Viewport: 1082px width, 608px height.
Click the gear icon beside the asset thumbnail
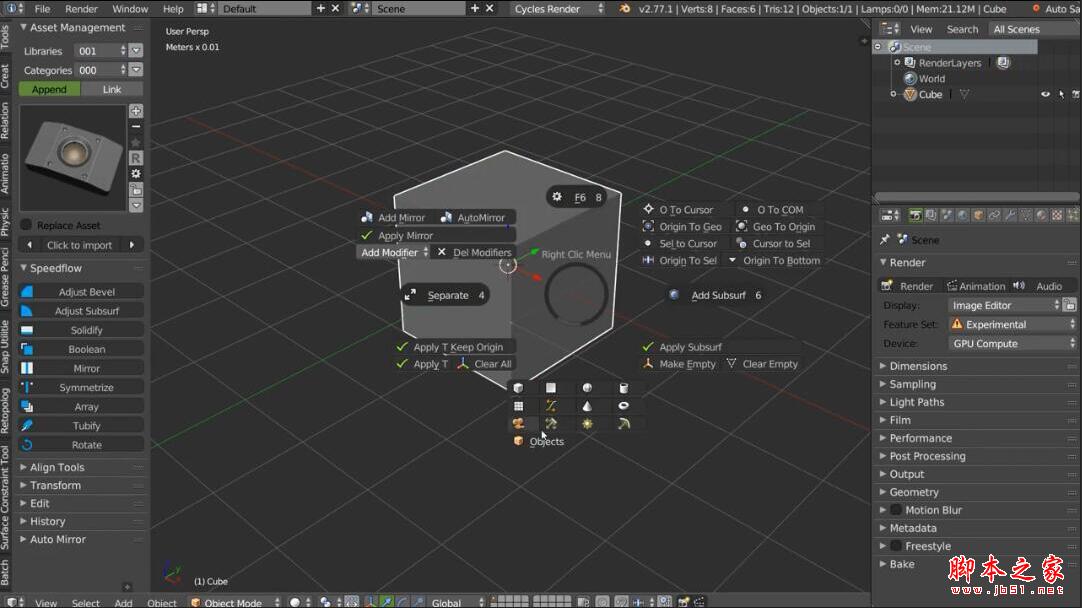pos(136,174)
